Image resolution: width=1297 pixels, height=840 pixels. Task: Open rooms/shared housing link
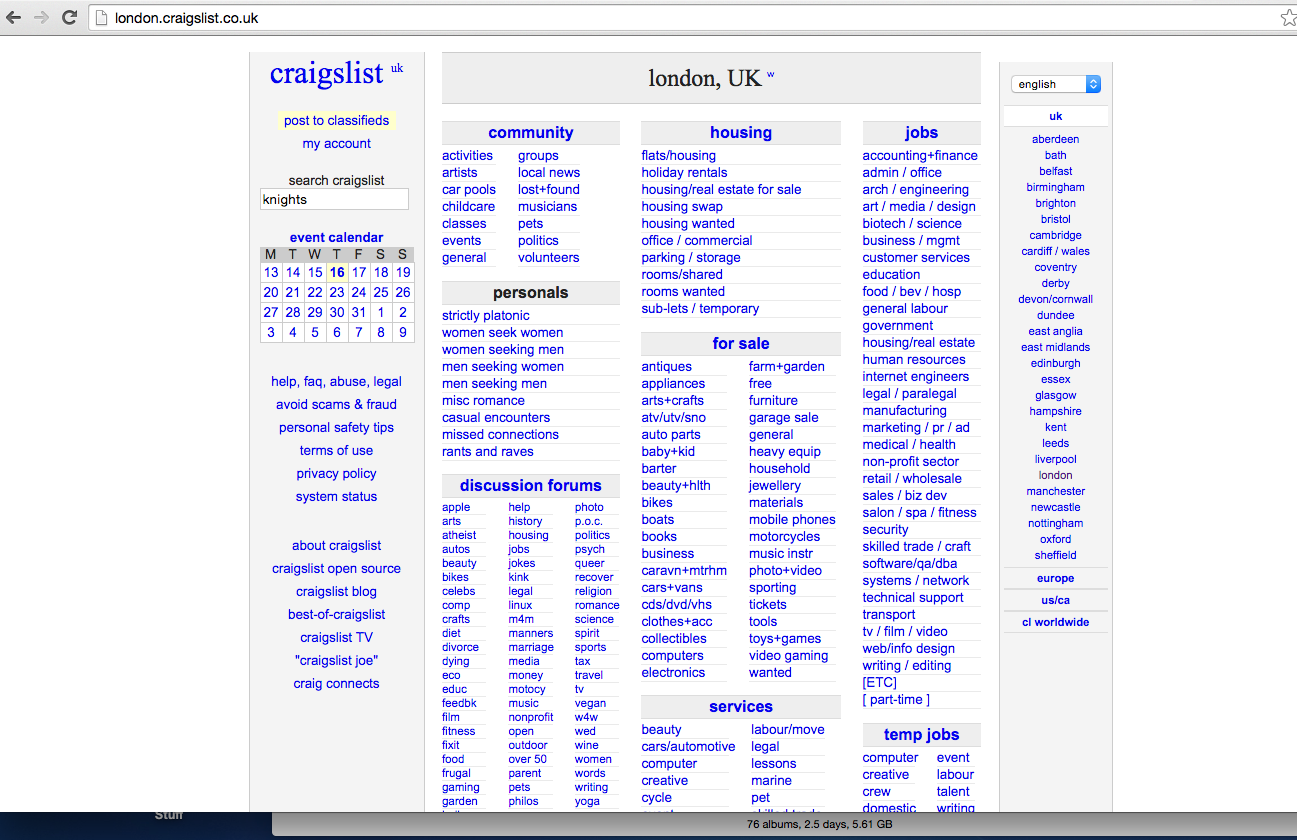tap(682, 274)
